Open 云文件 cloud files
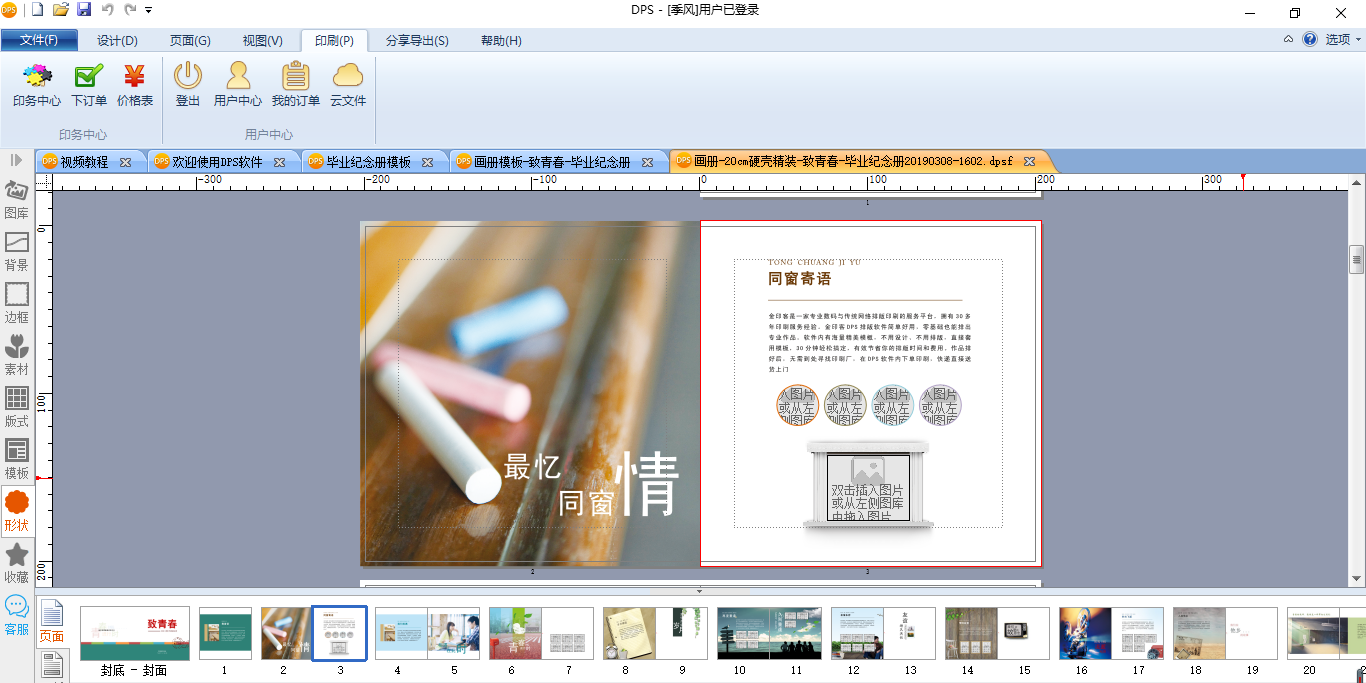 pyautogui.click(x=348, y=85)
